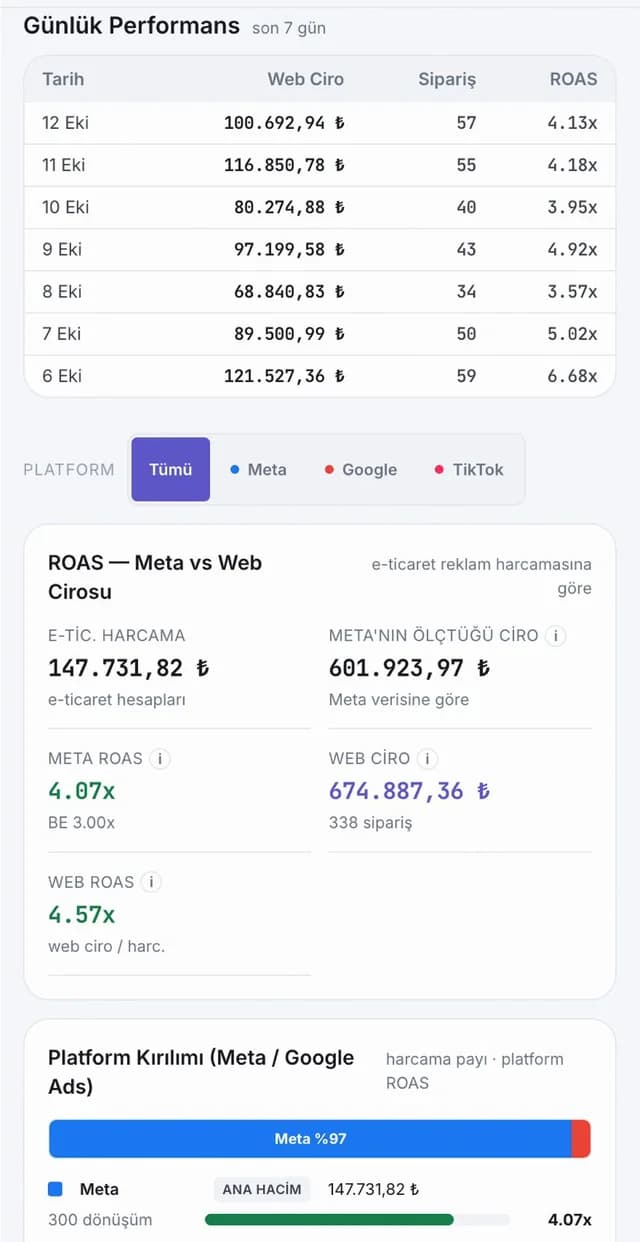Click the 338 sipariş text
The image size is (640, 1242).
pyautogui.click(x=371, y=823)
